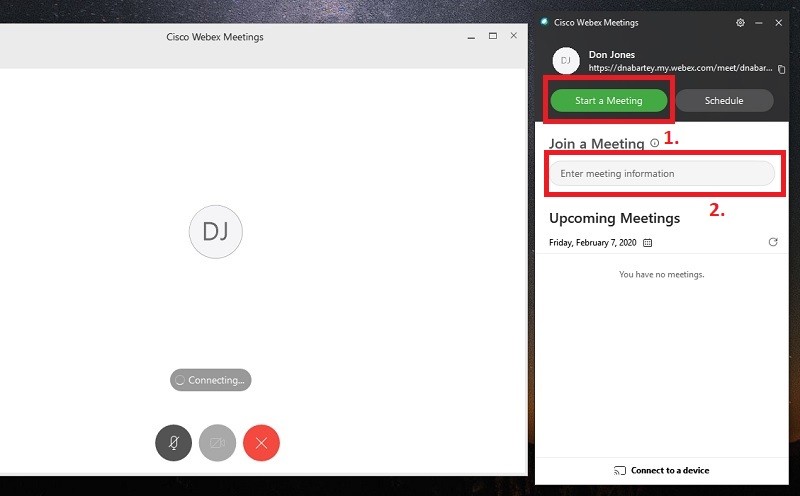Close the meeting window
This screenshot has height=496, width=800.
click(x=514, y=36)
